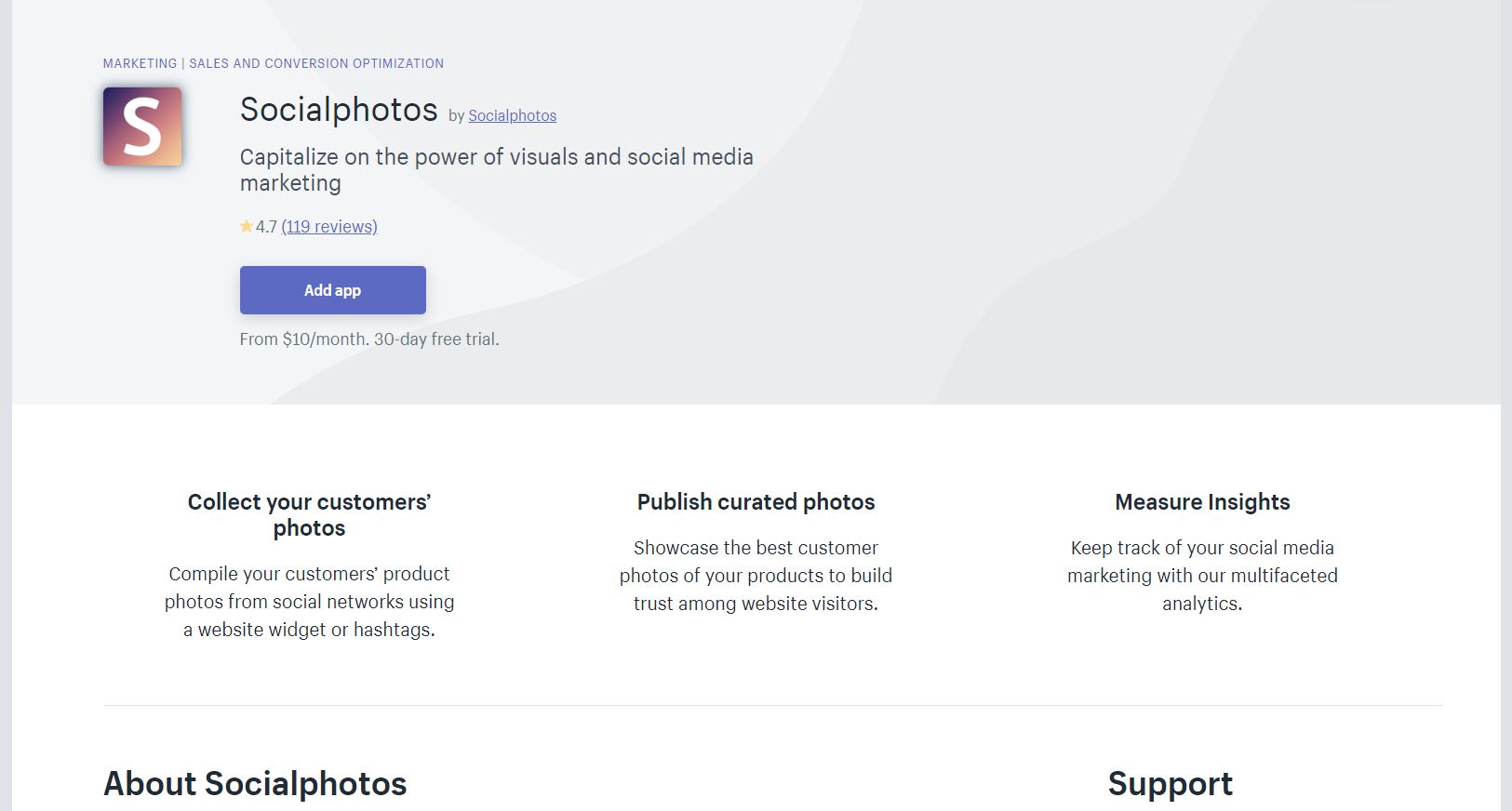
Task: Open the 119 reviews link
Action: [x=329, y=226]
